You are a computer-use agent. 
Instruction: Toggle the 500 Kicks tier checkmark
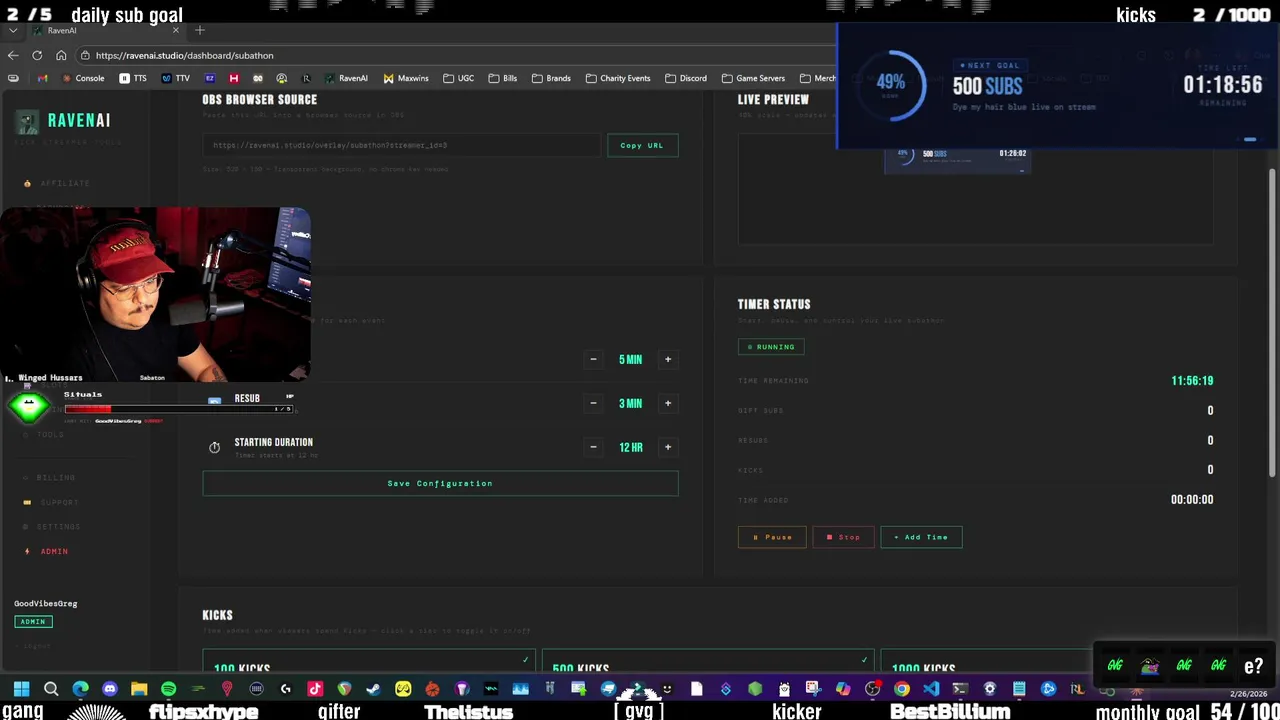tap(864, 660)
